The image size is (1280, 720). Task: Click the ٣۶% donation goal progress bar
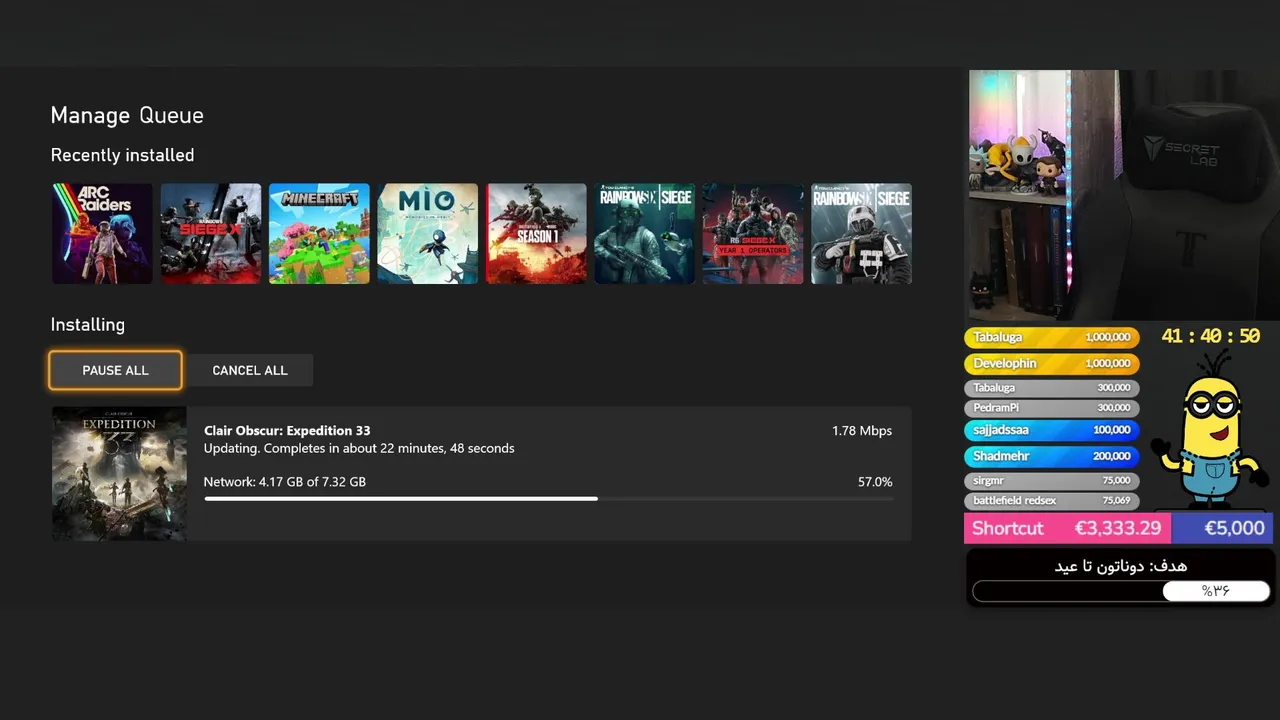[1121, 591]
